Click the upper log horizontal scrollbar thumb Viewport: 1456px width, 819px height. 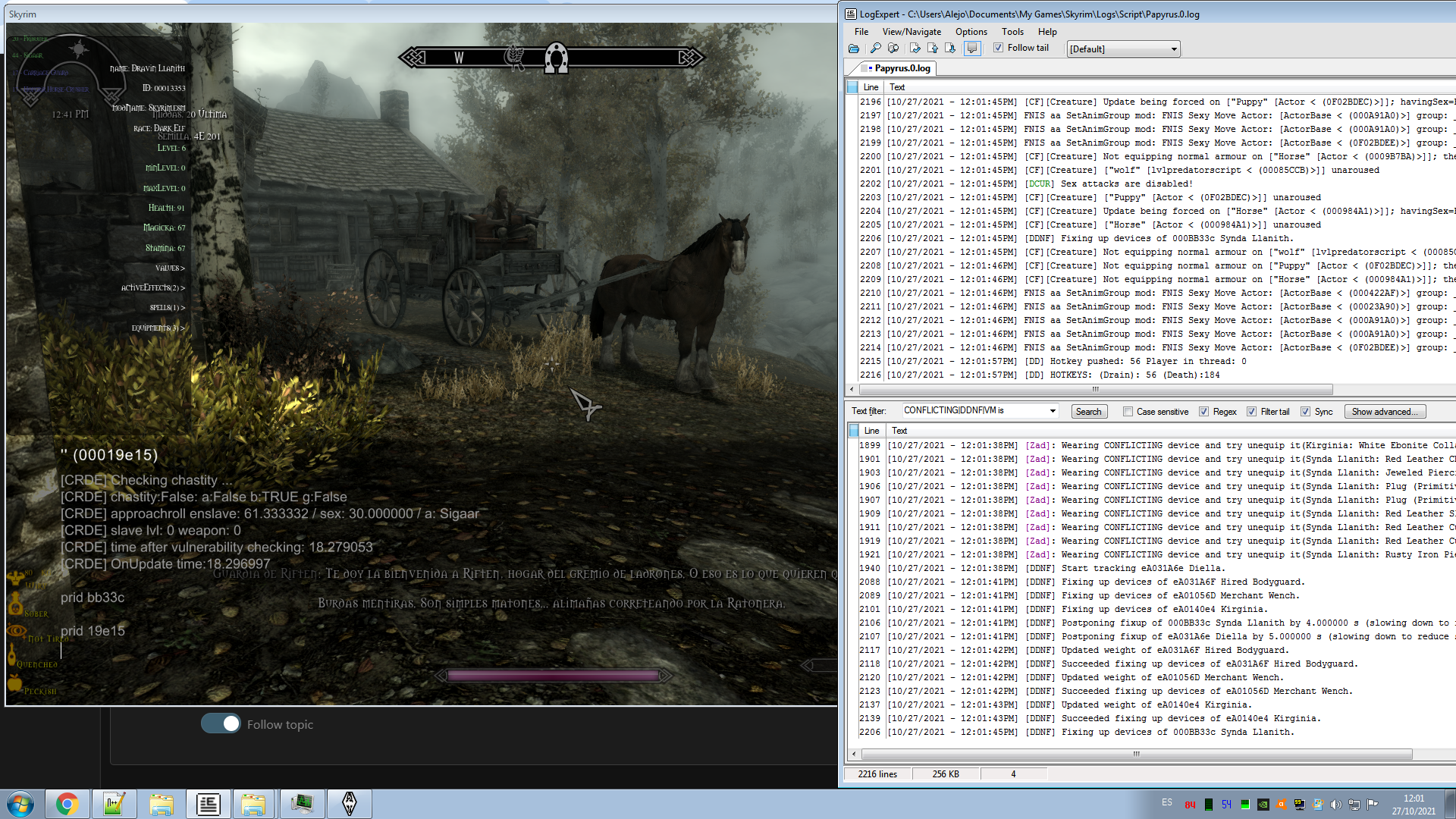pos(1095,389)
